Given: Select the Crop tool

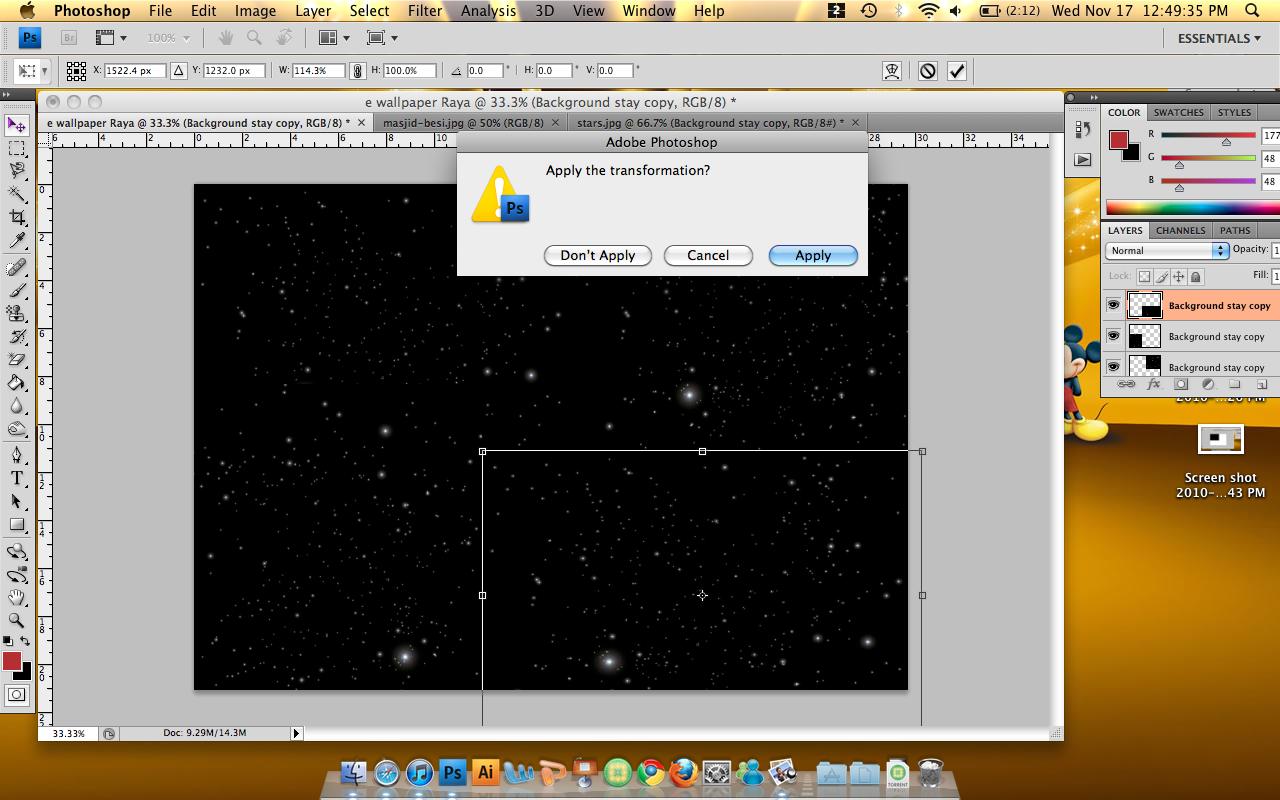Looking at the screenshot, I should click(17, 218).
